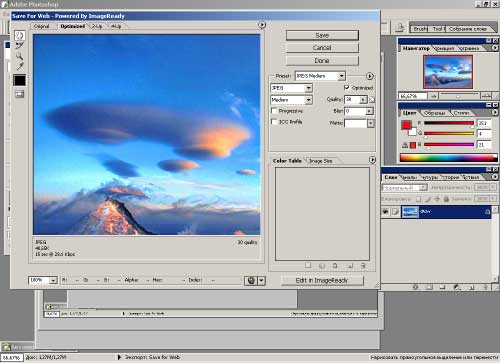
Task: Toggle the layer visibility eye icon
Action: click(x=386, y=212)
